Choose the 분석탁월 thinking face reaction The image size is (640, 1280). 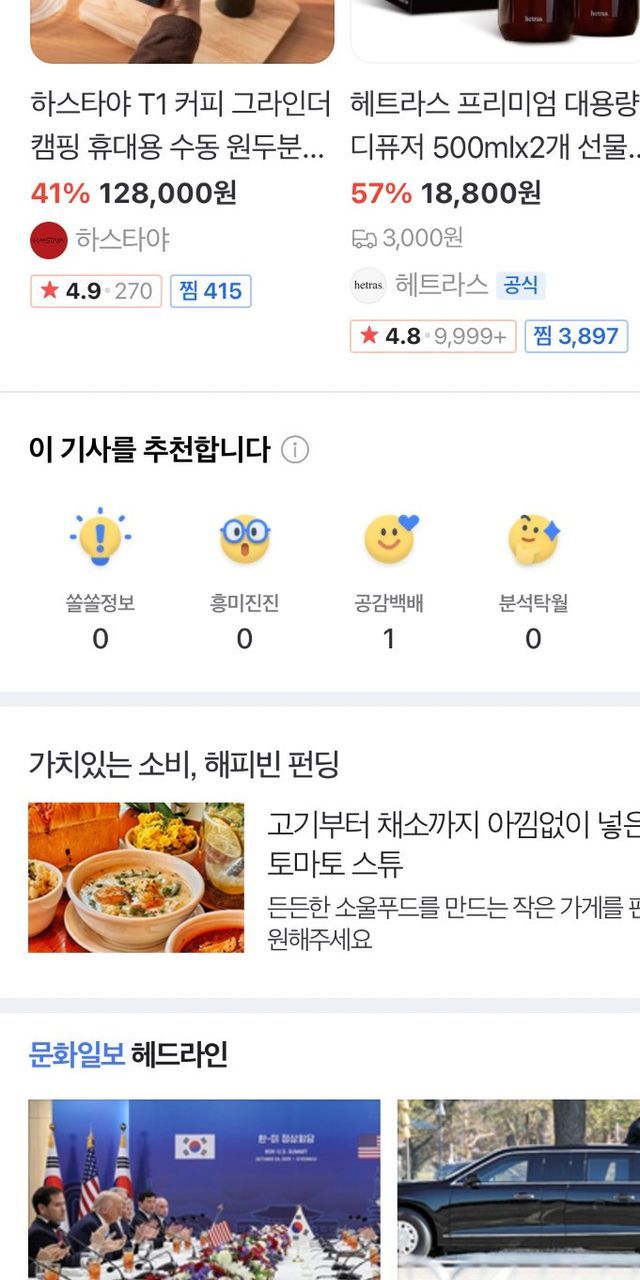[x=534, y=540]
